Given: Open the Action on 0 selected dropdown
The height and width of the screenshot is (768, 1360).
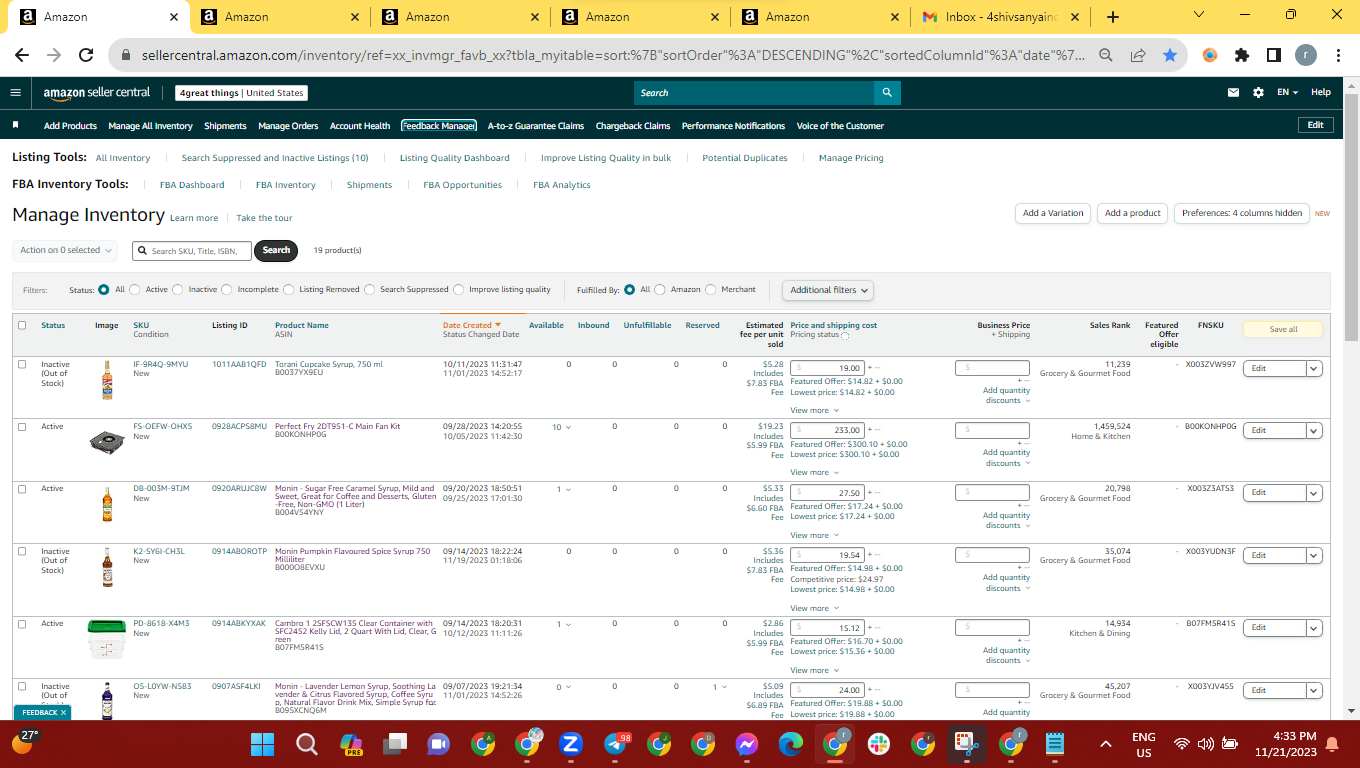Looking at the screenshot, I should [x=66, y=250].
